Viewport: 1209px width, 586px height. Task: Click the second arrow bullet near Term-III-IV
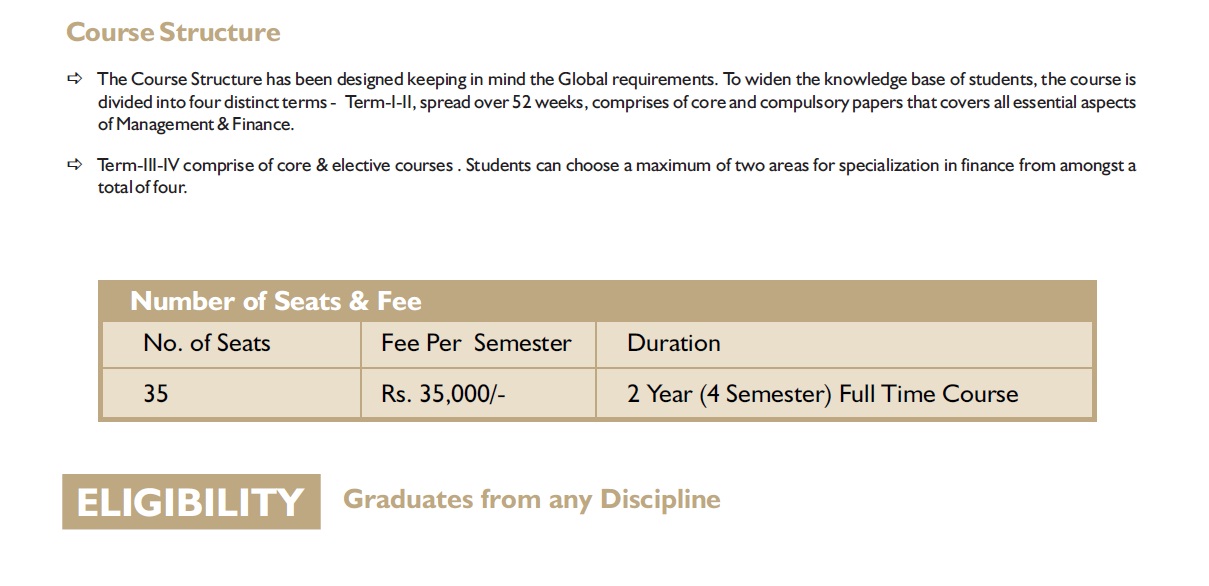tap(74, 166)
